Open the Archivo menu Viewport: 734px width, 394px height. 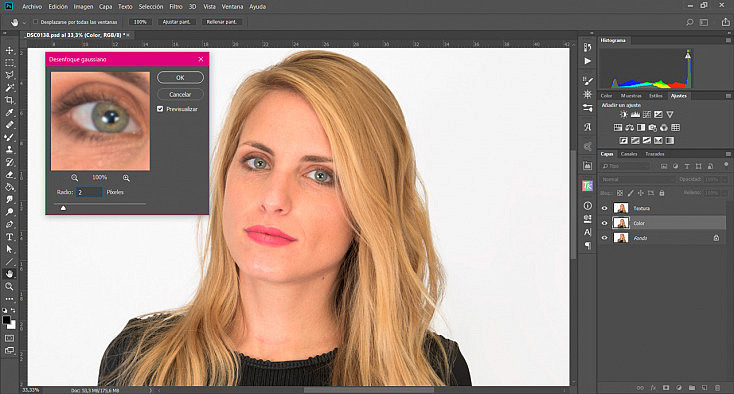click(x=32, y=7)
